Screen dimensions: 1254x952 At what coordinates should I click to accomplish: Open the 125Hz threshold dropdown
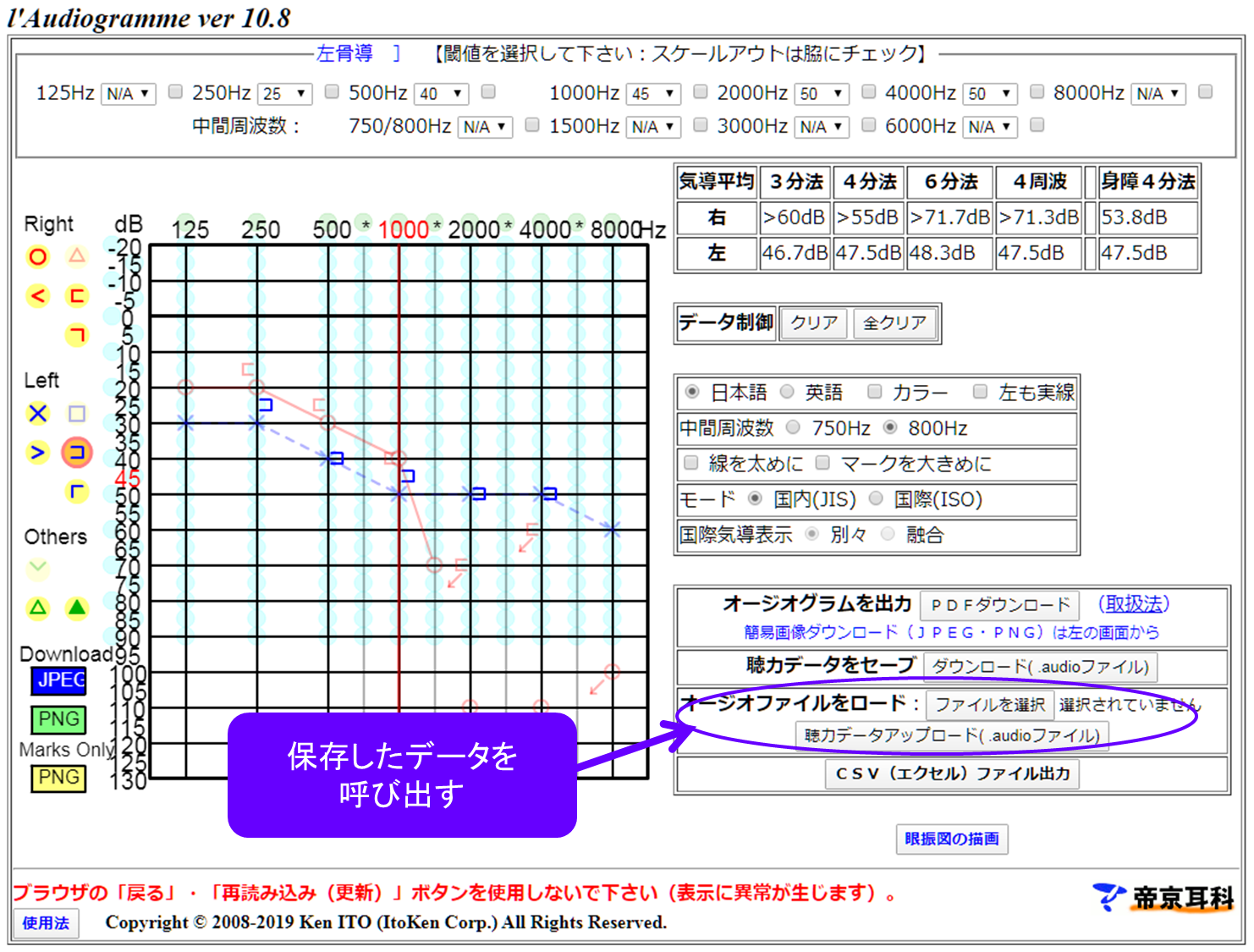(x=129, y=93)
